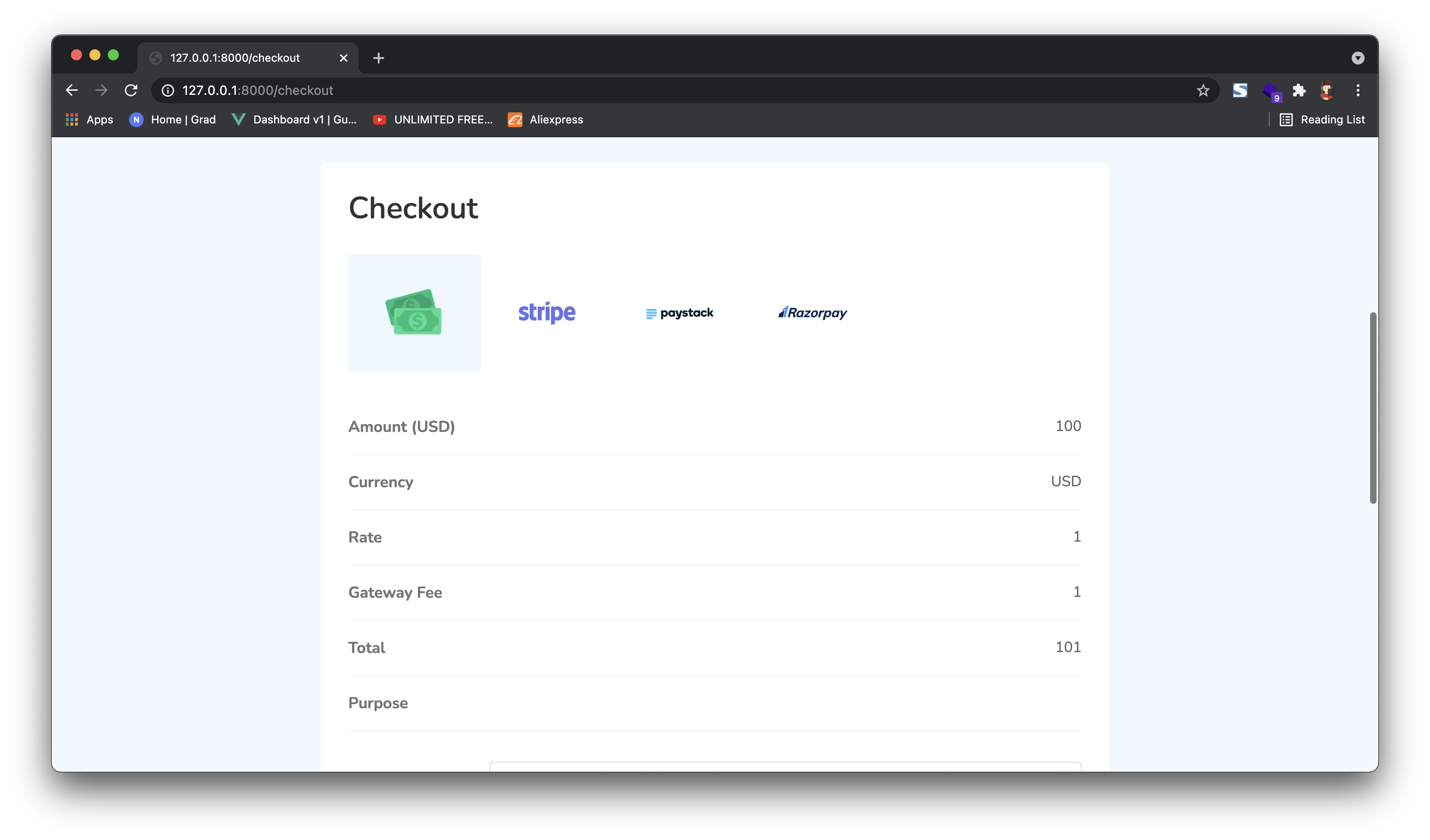Choose Stripe as payment gateway
1430x840 pixels.
coord(546,313)
